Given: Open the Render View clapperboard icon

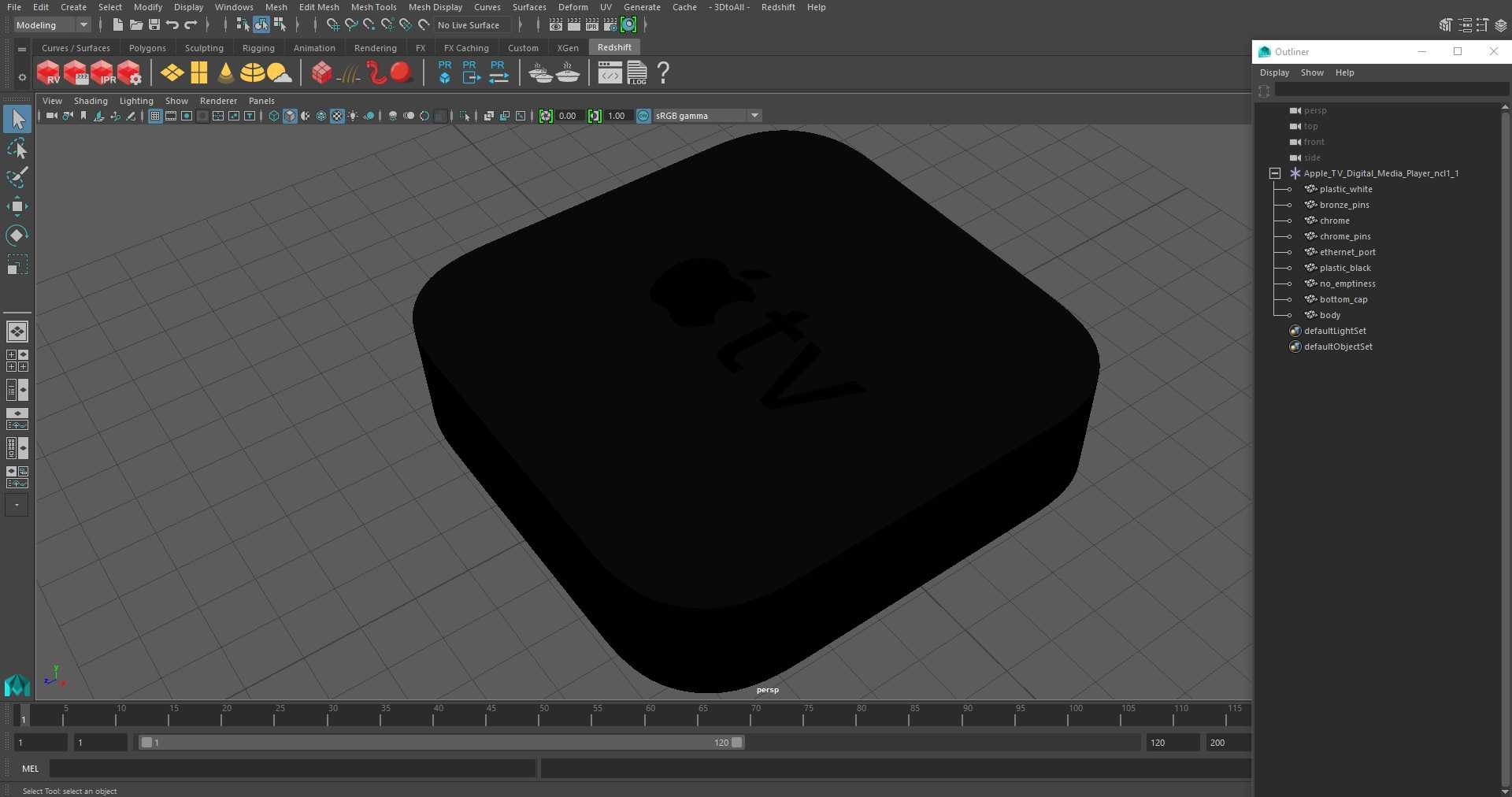Looking at the screenshot, I should 555,25.
